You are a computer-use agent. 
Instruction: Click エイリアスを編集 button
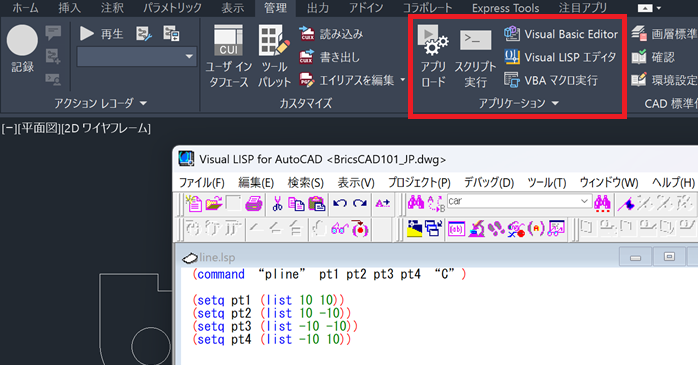(x=347, y=80)
